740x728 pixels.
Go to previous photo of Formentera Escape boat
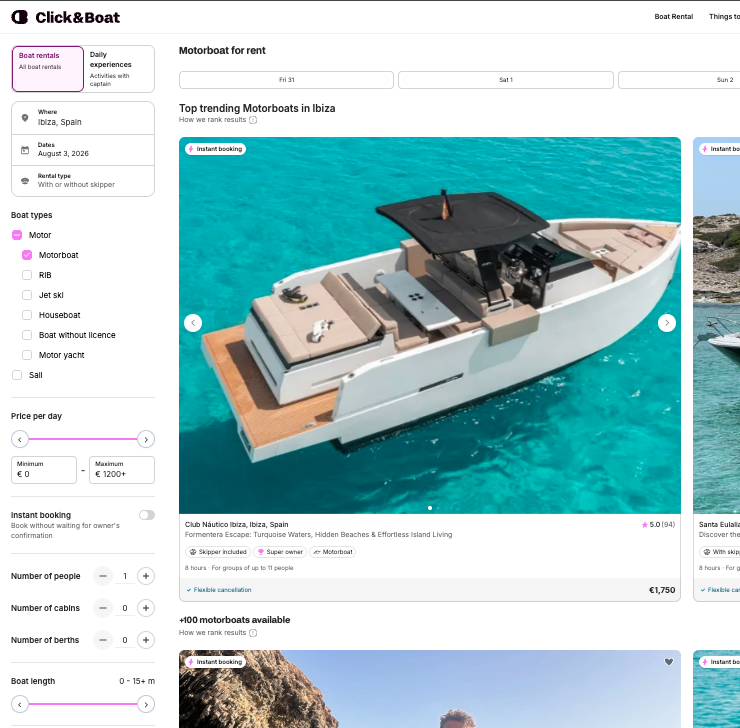[x=193, y=323]
